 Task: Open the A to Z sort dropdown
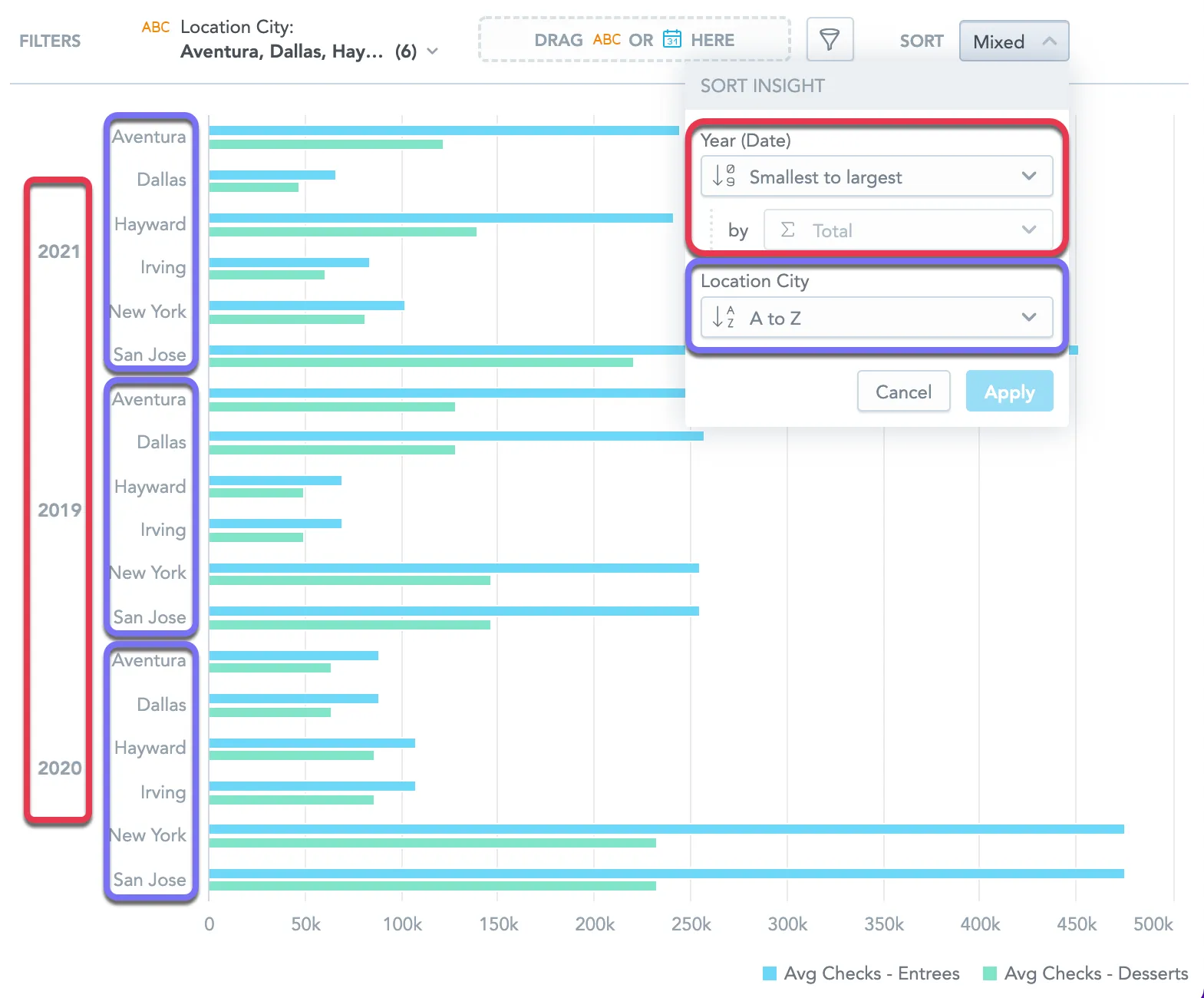click(x=876, y=317)
